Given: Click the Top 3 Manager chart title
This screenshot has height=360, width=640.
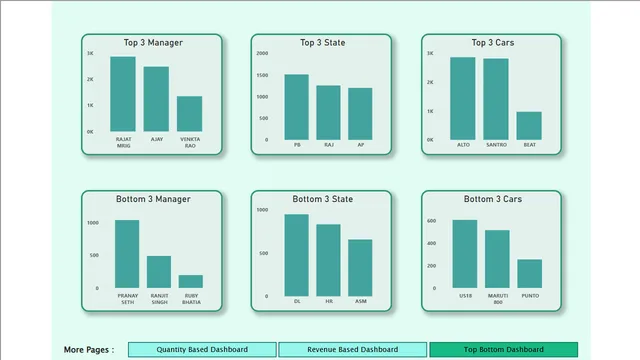Looking at the screenshot, I should (x=153, y=42).
